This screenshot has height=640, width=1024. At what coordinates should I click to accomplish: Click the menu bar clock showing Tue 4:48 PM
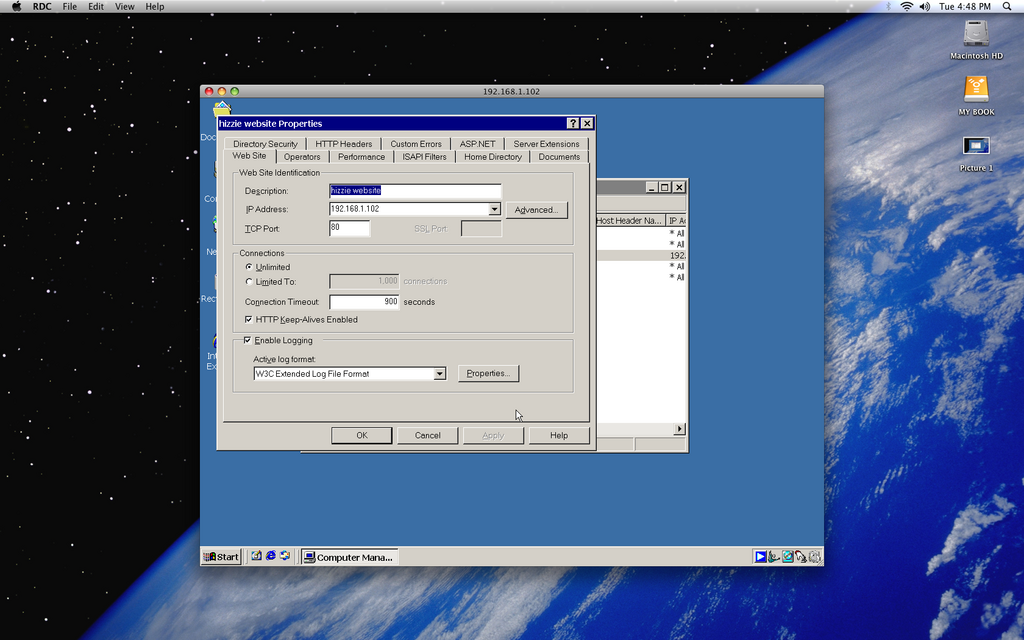[965, 7]
